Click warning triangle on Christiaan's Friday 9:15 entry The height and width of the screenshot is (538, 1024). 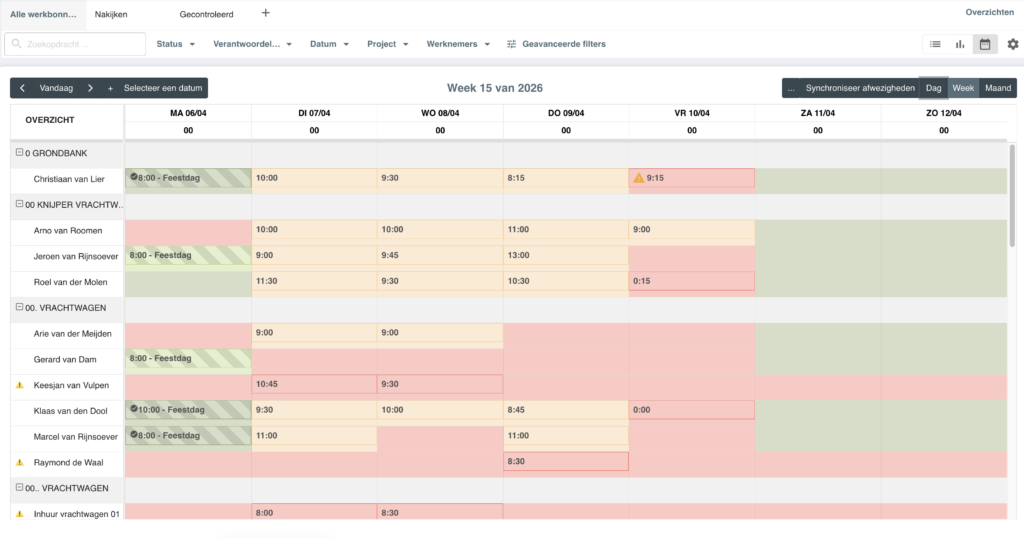[x=639, y=178]
